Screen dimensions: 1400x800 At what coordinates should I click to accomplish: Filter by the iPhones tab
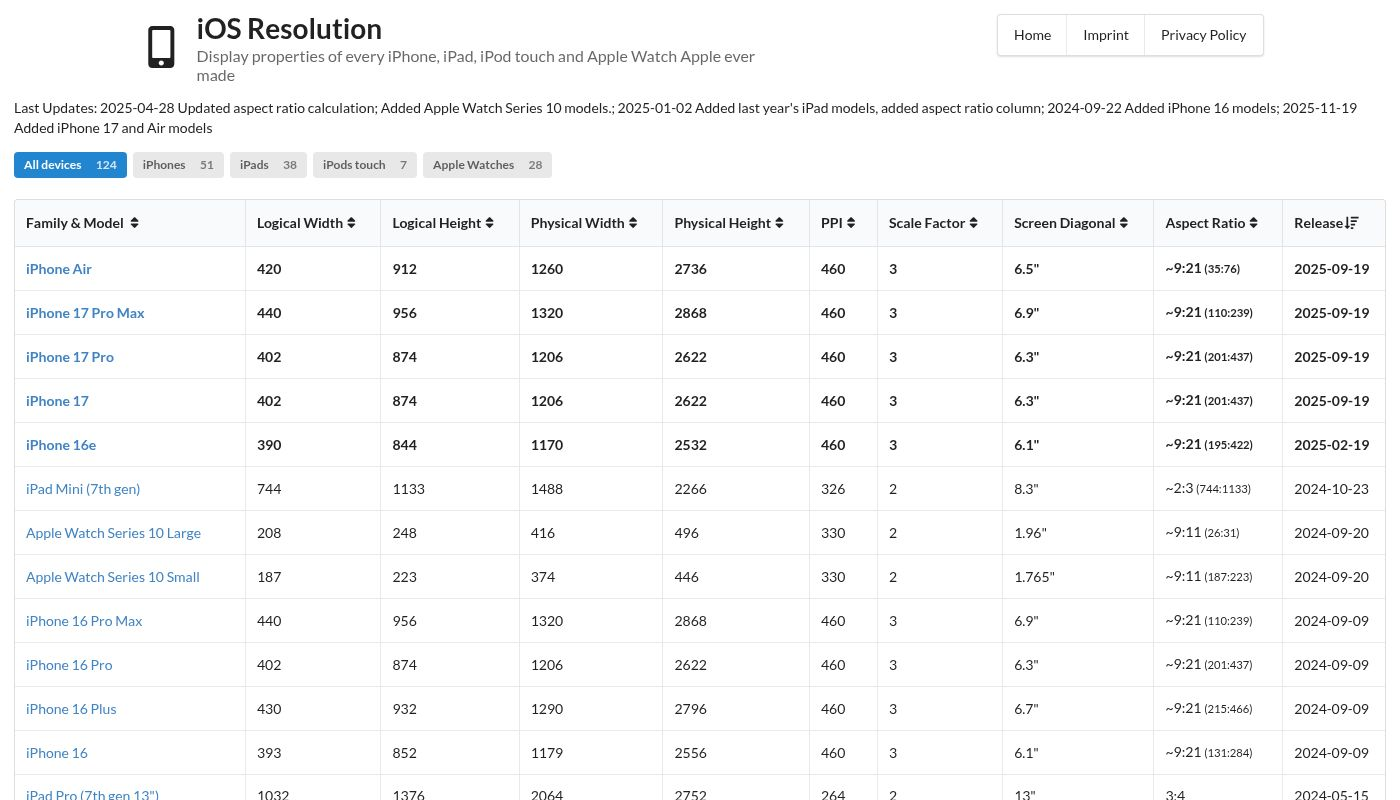pos(178,165)
